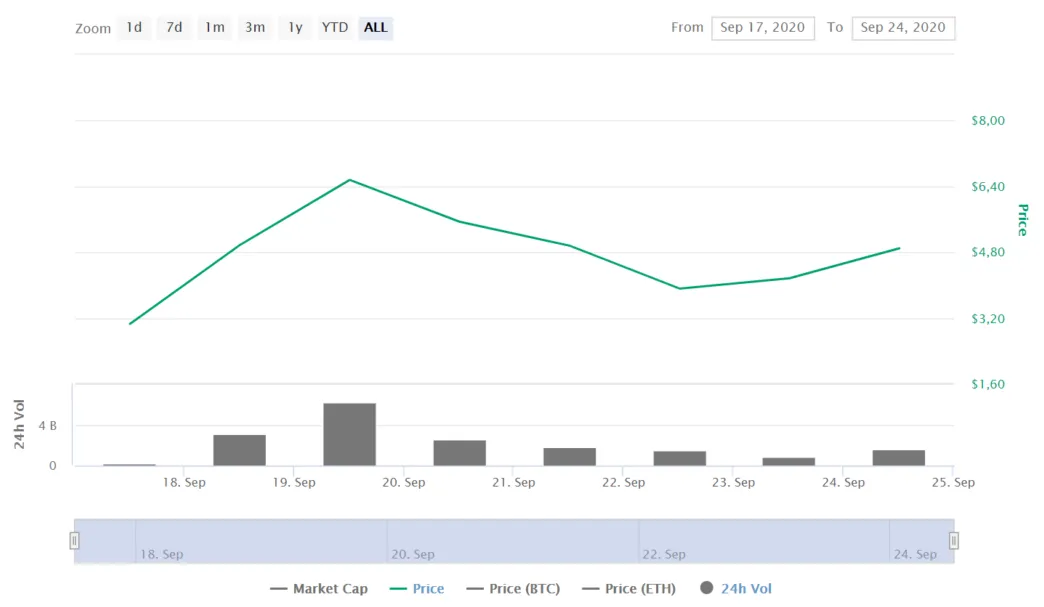Switch to the 1m zoom range
Viewport: 1044px width, 607px height.
[215, 28]
